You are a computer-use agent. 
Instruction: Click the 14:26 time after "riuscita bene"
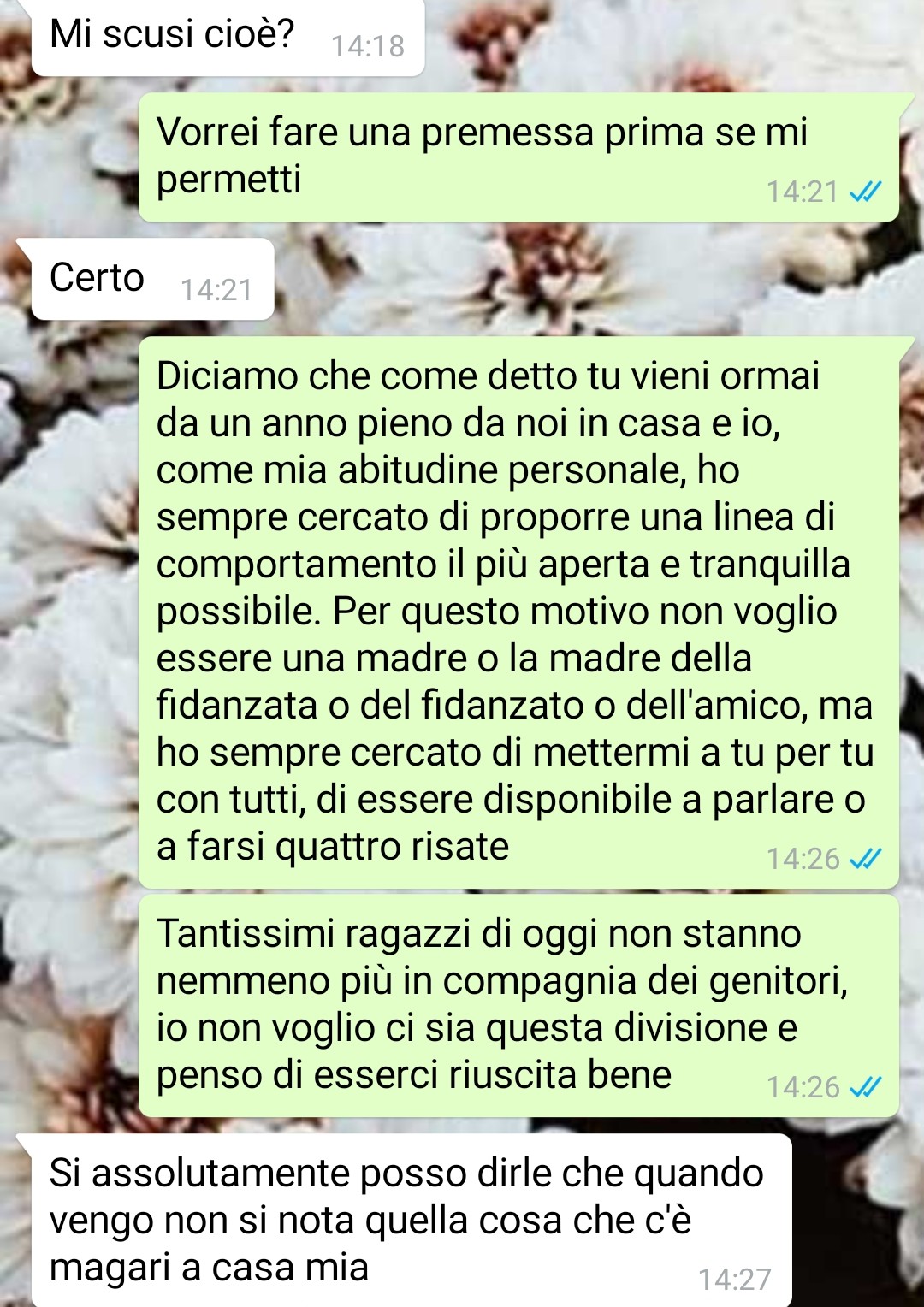tap(803, 1086)
